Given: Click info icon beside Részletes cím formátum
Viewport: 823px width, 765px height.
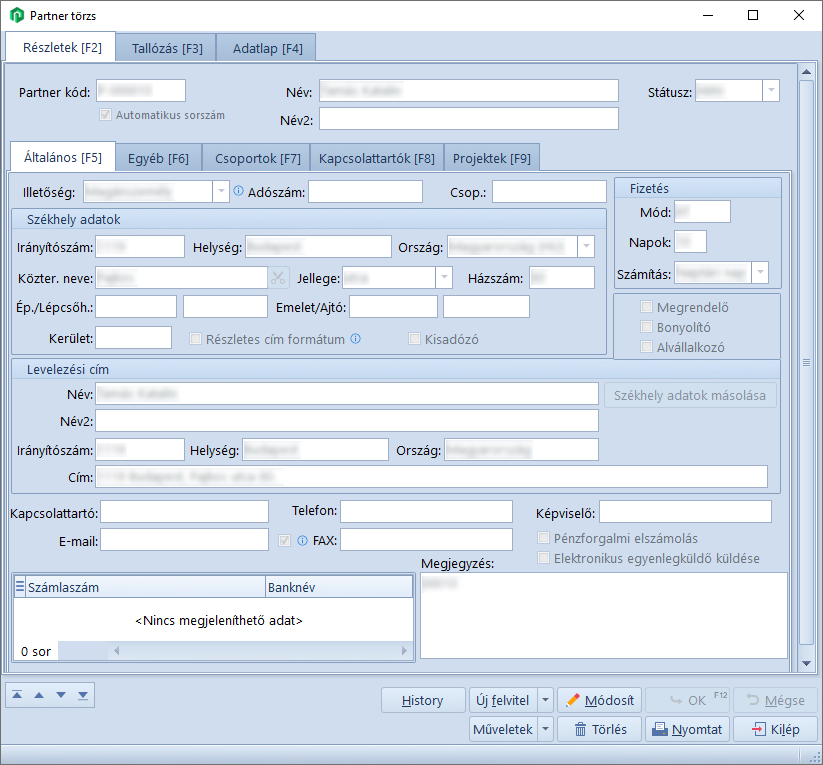Looking at the screenshot, I should point(355,339).
